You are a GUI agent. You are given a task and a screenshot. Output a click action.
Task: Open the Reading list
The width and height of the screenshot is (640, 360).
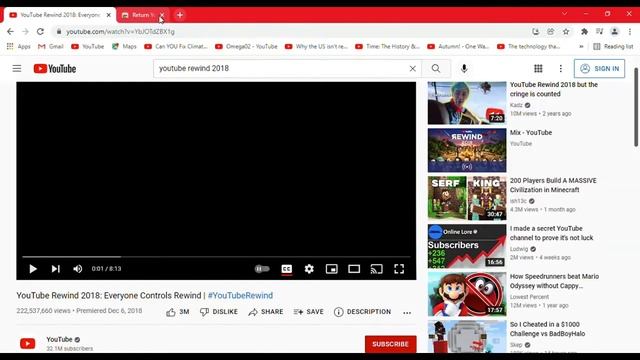[x=613, y=47]
